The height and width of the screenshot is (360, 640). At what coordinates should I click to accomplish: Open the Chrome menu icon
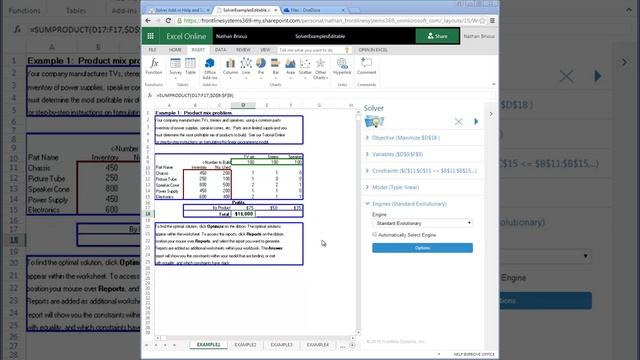tap(493, 20)
